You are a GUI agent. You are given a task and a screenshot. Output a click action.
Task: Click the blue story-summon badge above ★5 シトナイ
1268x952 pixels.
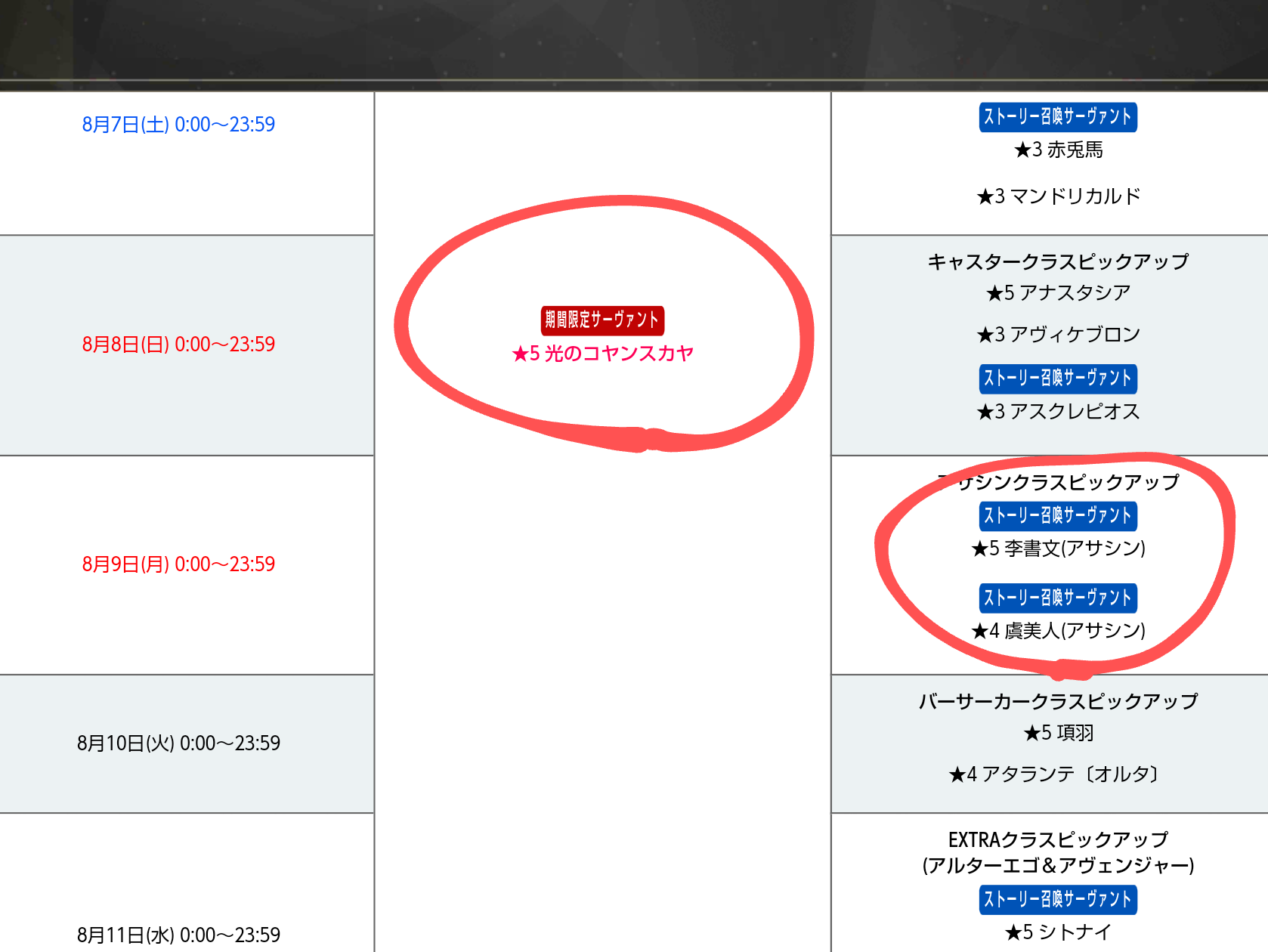[1058, 899]
